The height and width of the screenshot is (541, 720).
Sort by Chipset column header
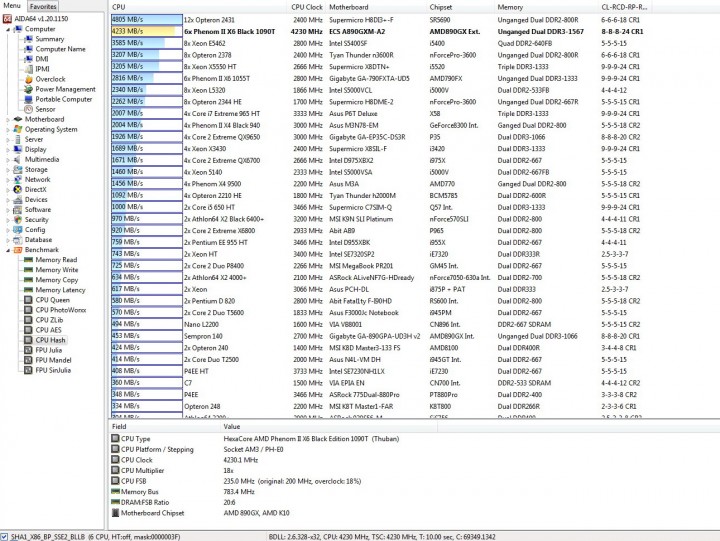point(460,7)
